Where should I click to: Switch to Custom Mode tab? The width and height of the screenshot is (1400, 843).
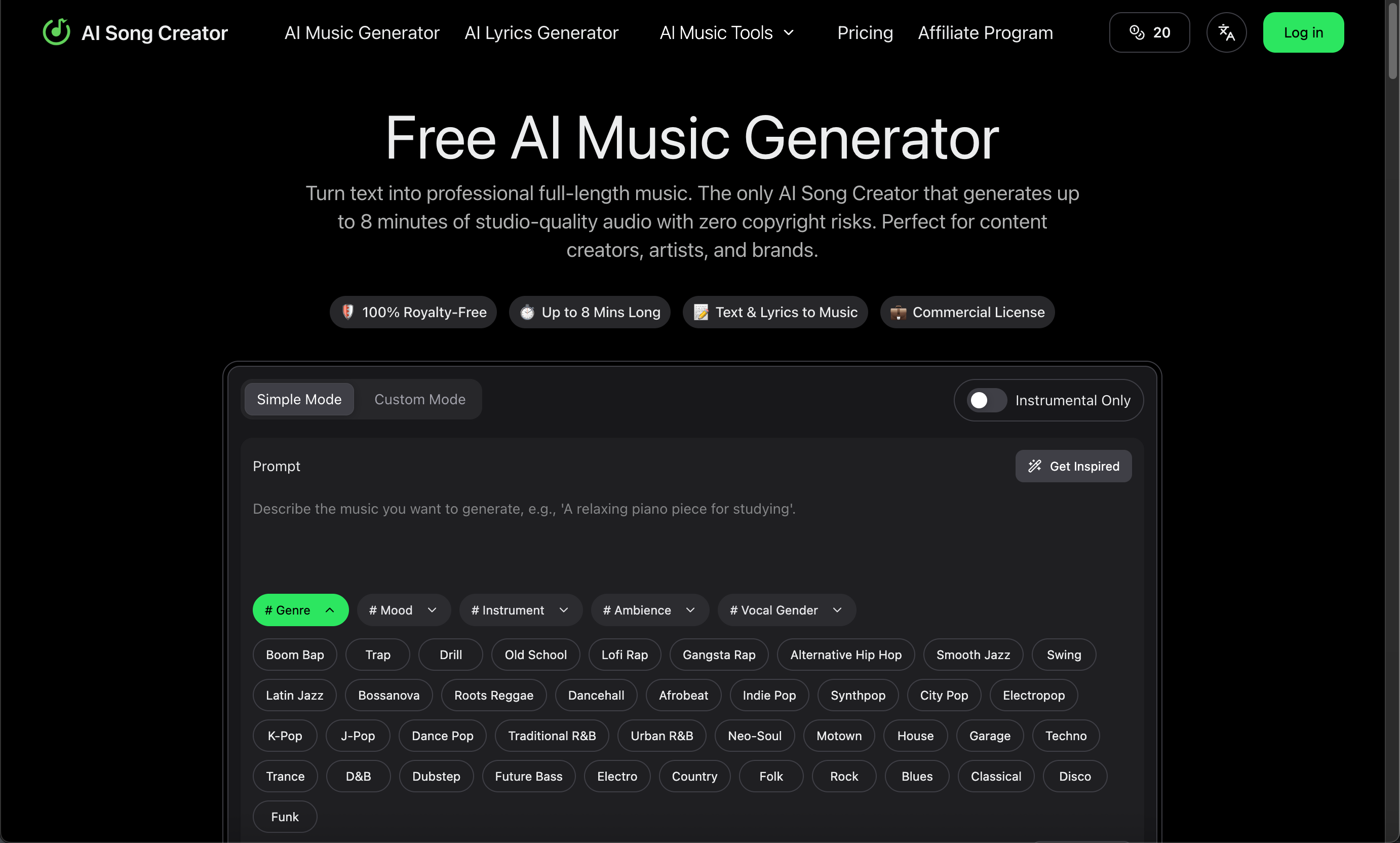click(x=420, y=399)
